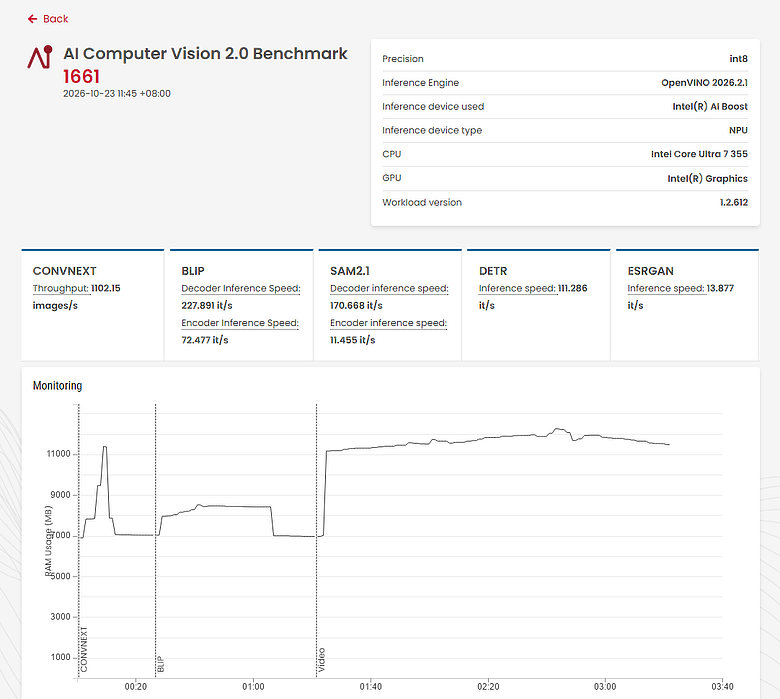Image resolution: width=780 pixels, height=699 pixels.
Task: Open the SAM2.1 result card
Action: point(390,305)
